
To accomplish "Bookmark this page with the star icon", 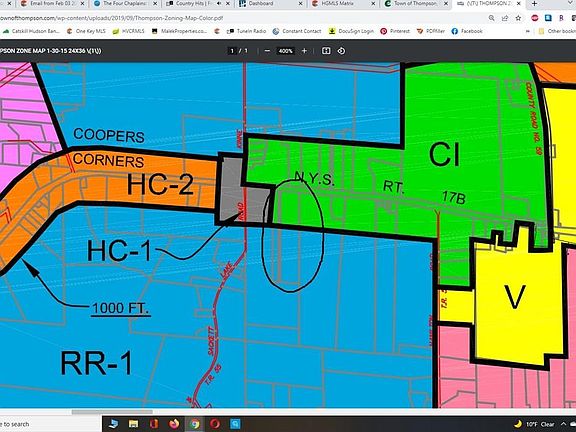I will pyautogui.click(x=518, y=18).
